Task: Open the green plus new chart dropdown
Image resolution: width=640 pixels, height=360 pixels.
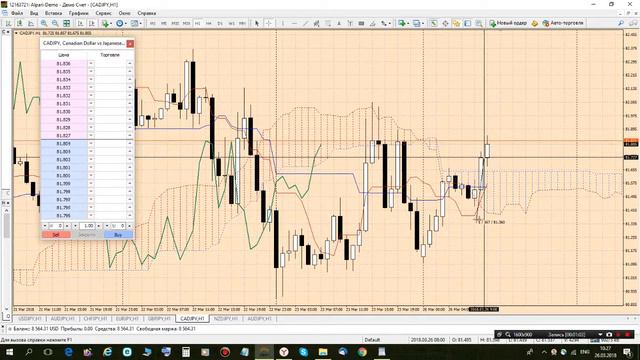Action: 404,23
